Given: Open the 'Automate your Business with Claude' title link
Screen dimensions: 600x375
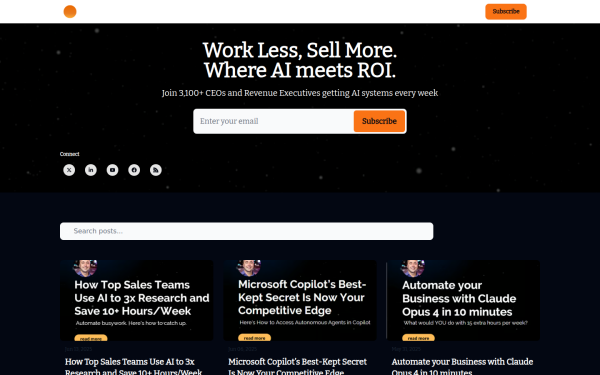Looking at the screenshot, I should coord(462,367).
